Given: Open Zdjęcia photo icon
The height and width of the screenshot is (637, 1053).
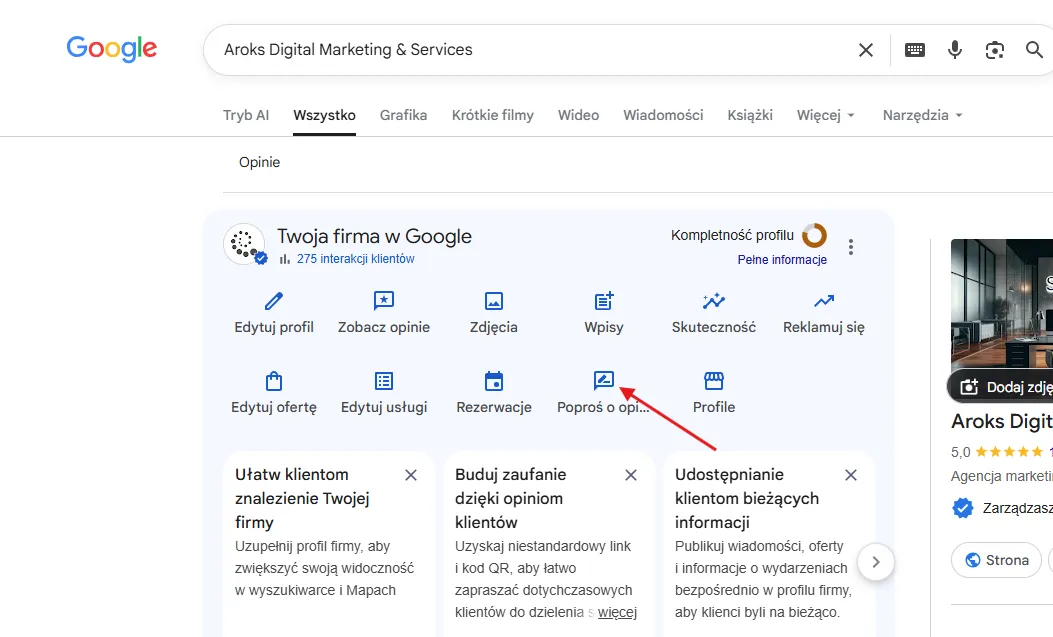Looking at the screenshot, I should click(494, 301).
